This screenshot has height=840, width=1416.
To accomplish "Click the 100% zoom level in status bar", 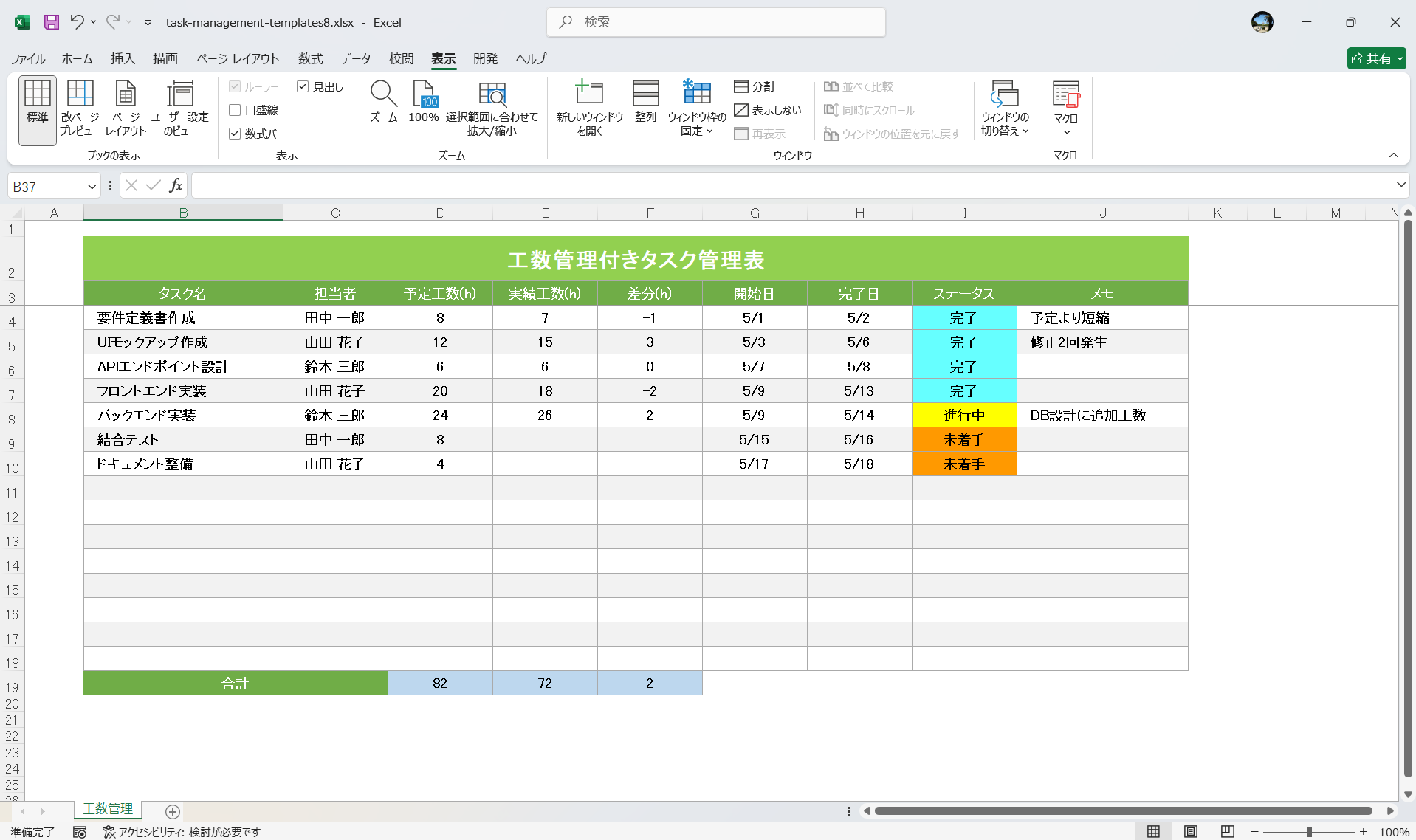I will [1394, 832].
